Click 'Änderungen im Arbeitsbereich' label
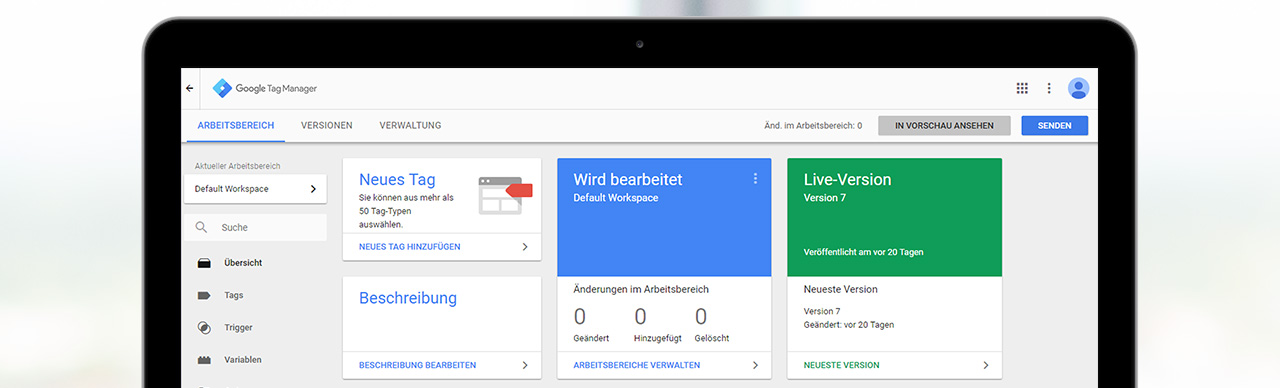Screen dimensions: 1280x388 pos(641,289)
